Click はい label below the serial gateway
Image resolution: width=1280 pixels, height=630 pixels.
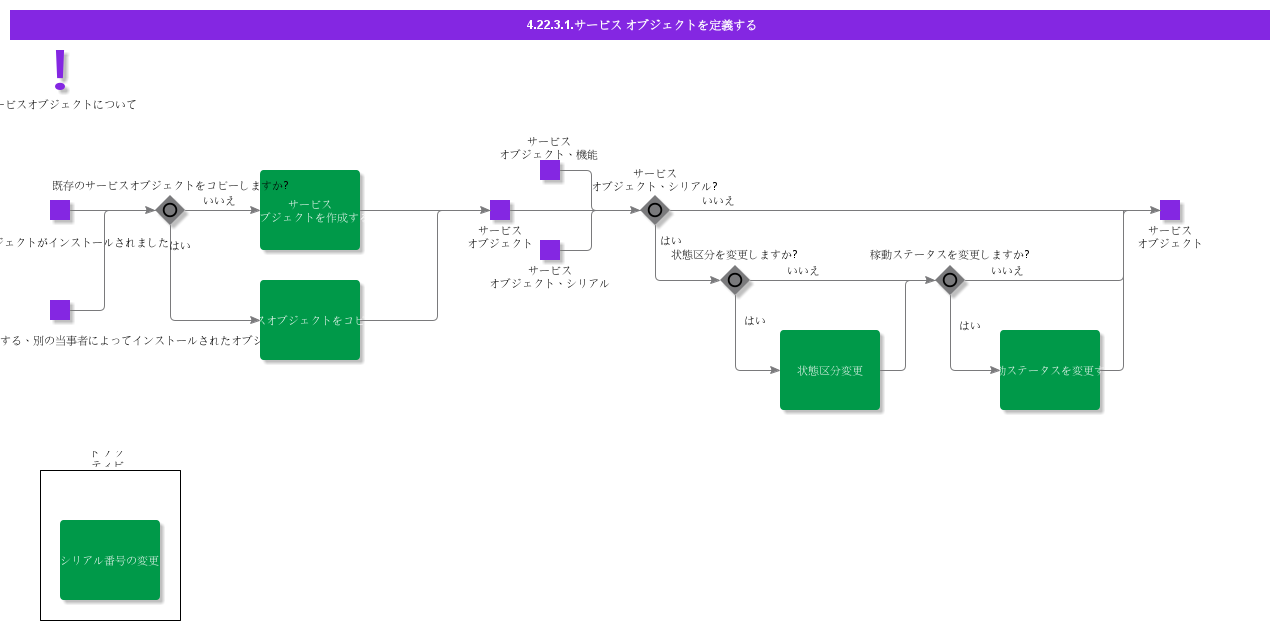point(670,240)
